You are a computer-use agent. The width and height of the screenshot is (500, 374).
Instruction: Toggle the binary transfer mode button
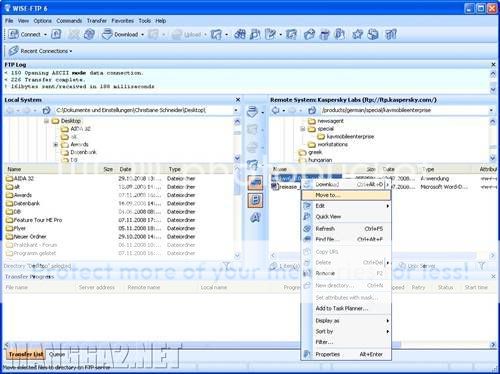[255, 200]
